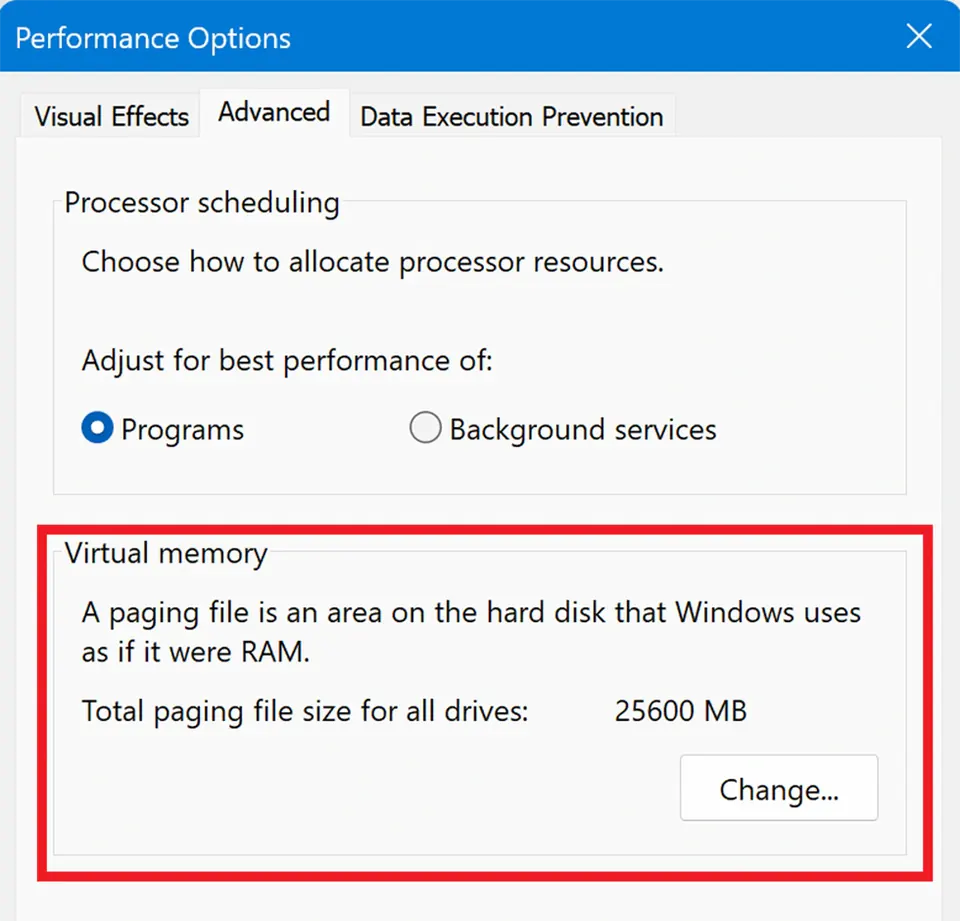Image resolution: width=960 pixels, height=921 pixels.
Task: Choose Programs for best performance
Action: (x=97, y=428)
